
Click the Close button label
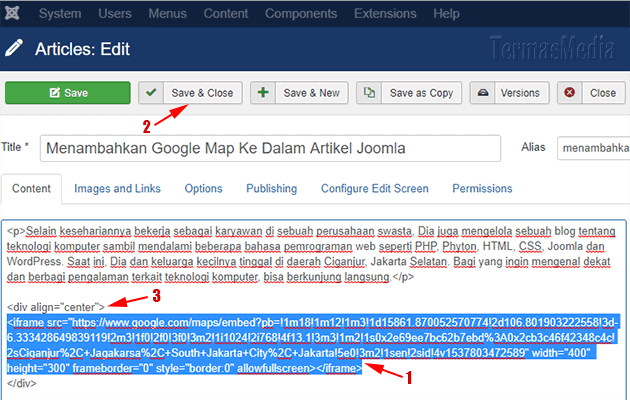pos(603,93)
